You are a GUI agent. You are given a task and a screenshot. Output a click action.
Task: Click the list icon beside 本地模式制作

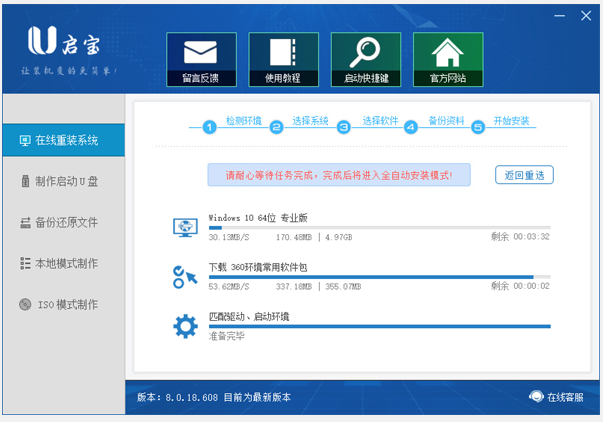25,264
